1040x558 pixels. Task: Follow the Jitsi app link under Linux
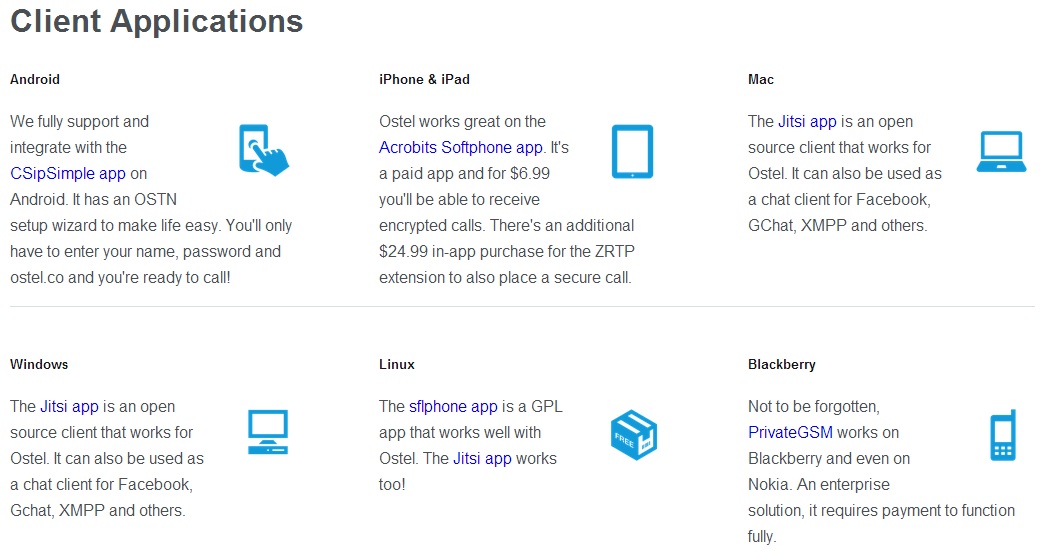click(x=482, y=458)
